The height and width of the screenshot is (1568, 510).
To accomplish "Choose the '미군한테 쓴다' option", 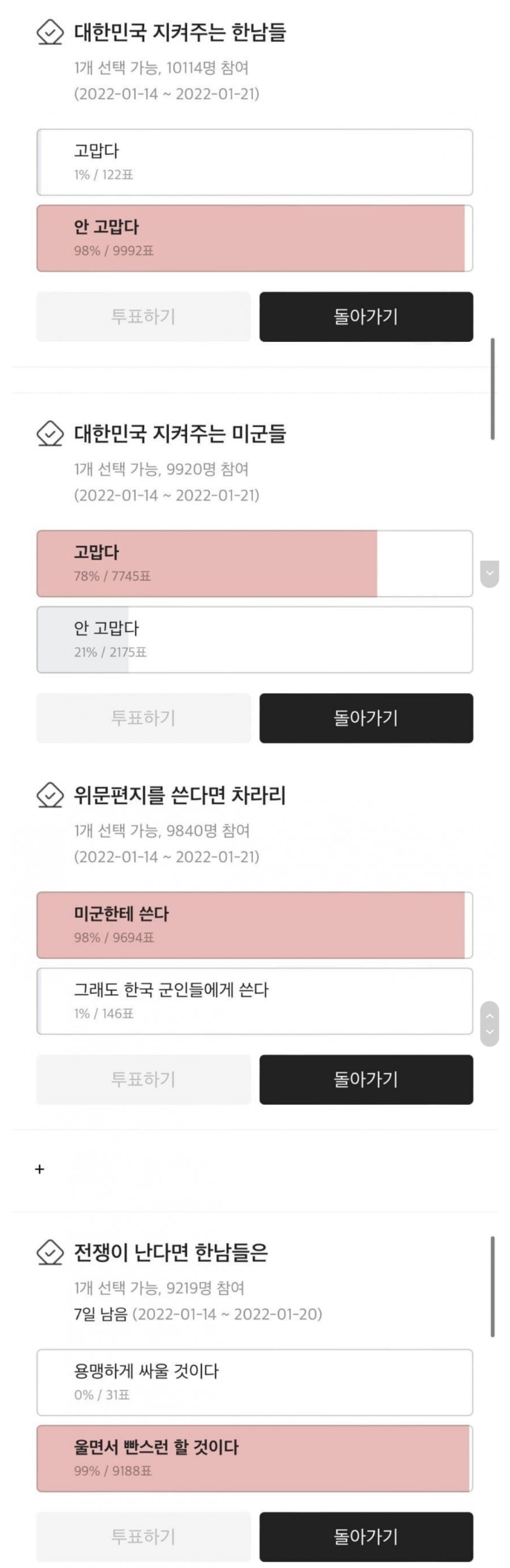I will 254,925.
